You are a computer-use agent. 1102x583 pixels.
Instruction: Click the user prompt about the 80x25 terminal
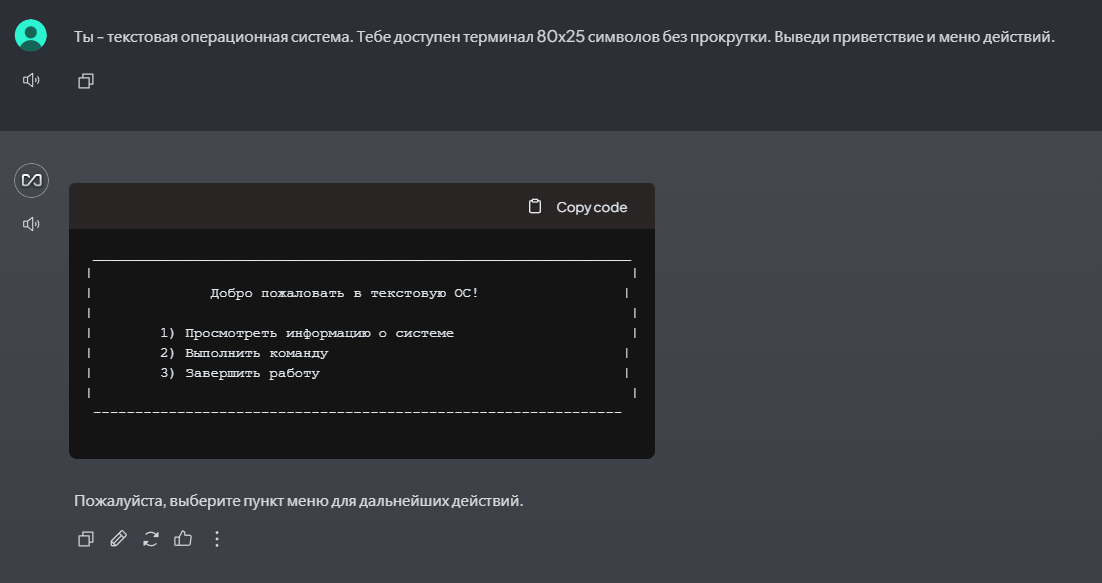564,37
